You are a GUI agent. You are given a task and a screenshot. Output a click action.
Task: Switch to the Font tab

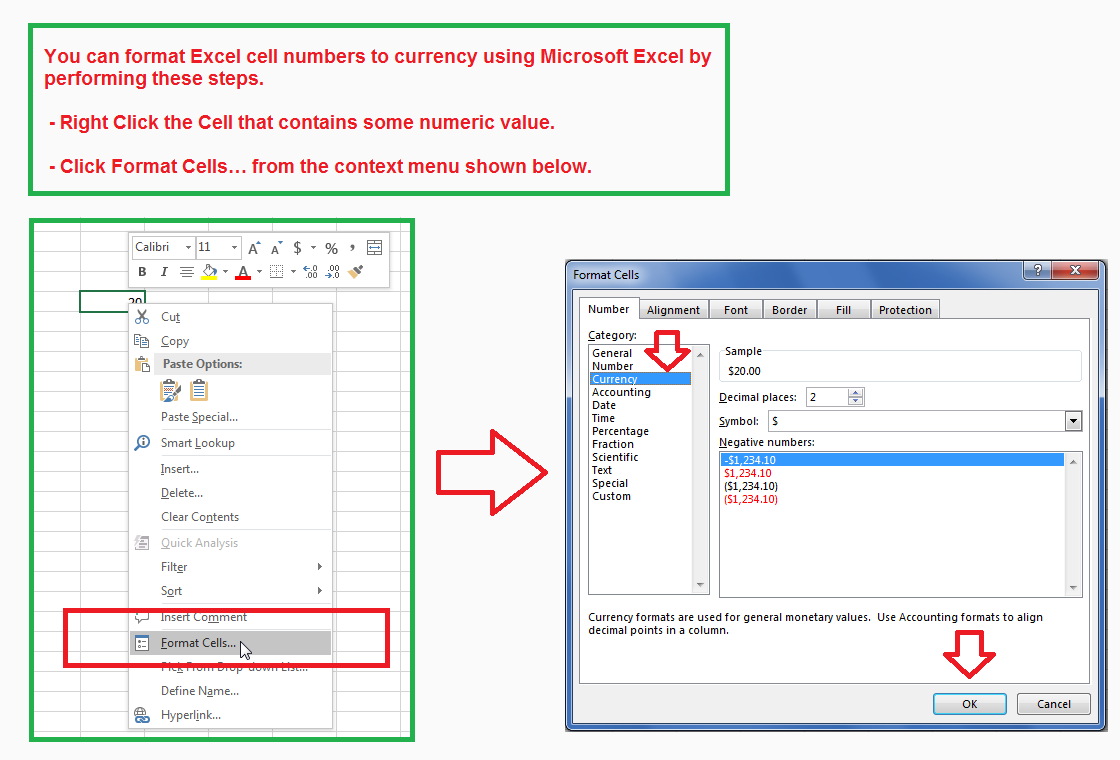pos(736,310)
